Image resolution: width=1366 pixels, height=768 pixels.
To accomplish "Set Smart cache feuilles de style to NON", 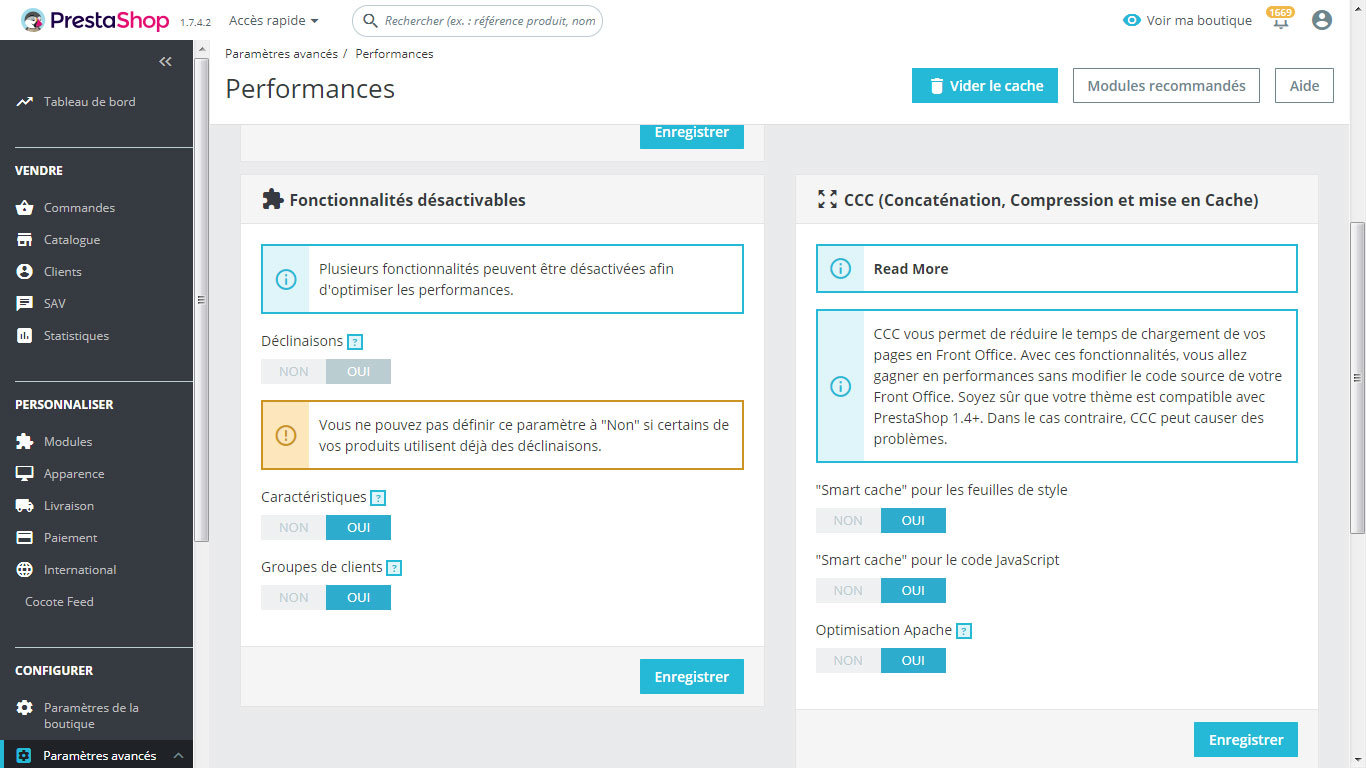I will click(x=848, y=520).
